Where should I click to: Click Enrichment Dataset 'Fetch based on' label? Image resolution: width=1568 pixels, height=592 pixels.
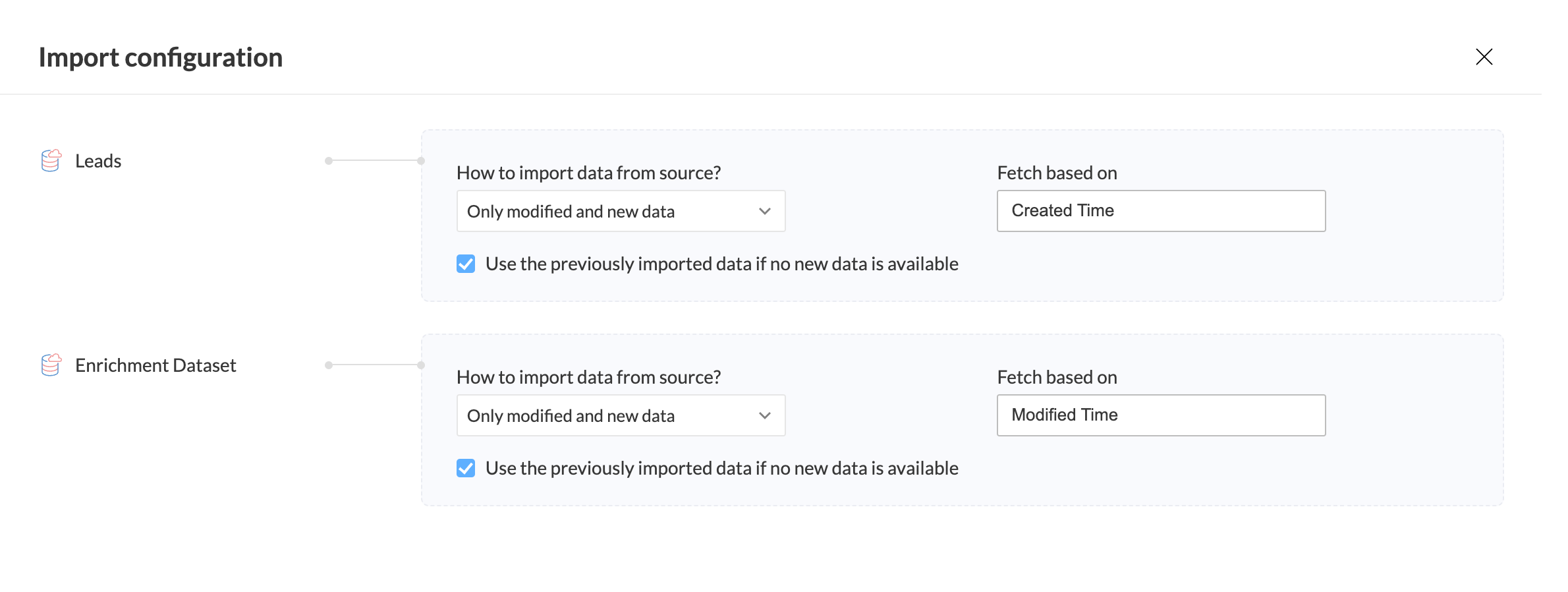point(1057,377)
